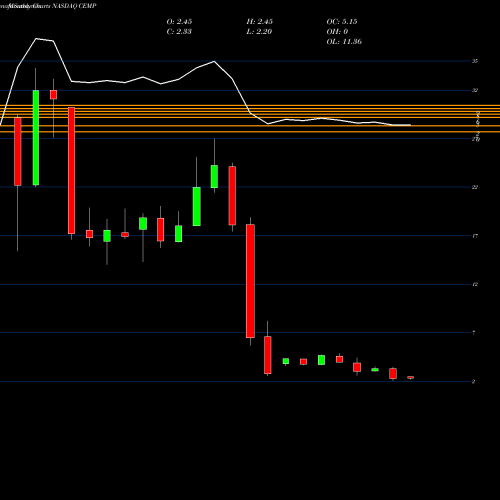
Task: Click the 'OC: 5.15' reading
Action: (342, 22)
